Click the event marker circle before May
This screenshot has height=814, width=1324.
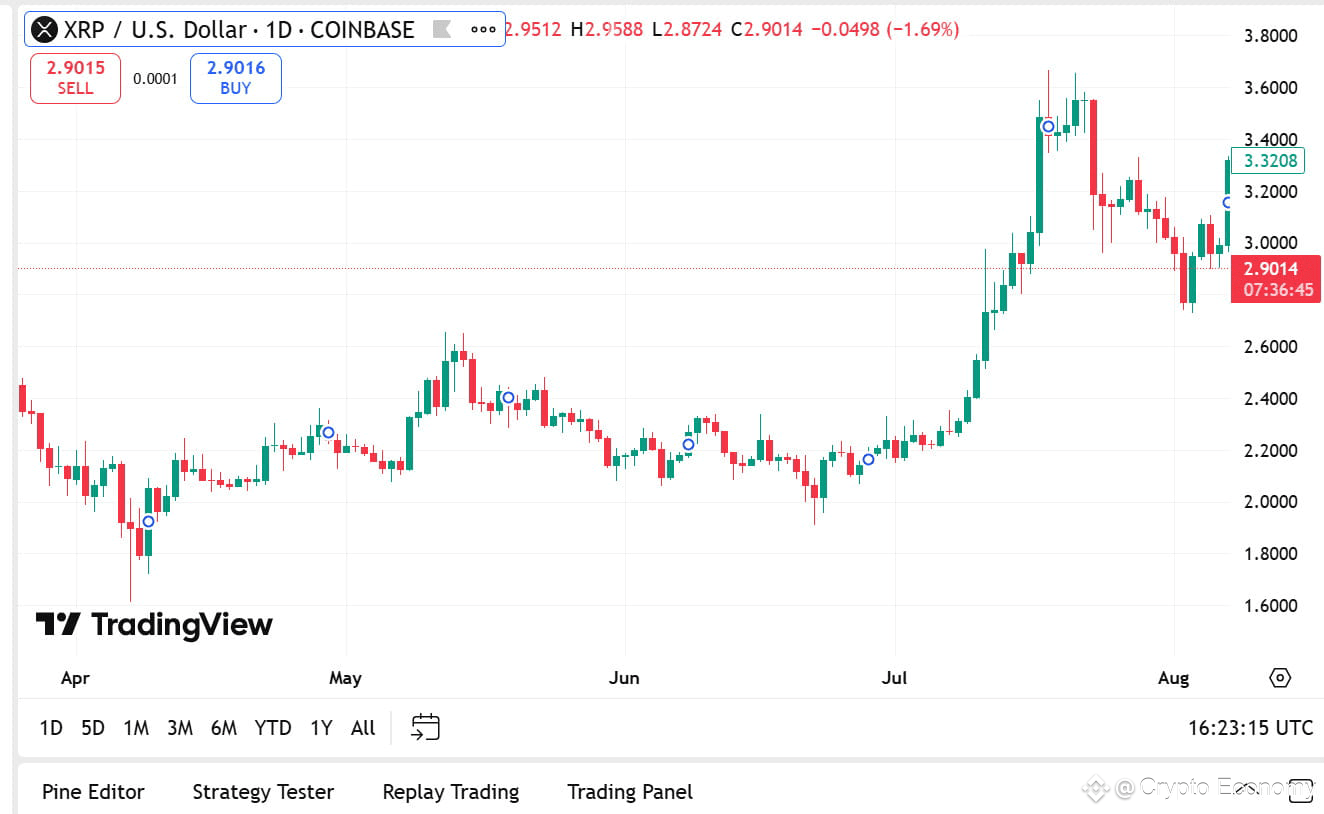[327, 432]
